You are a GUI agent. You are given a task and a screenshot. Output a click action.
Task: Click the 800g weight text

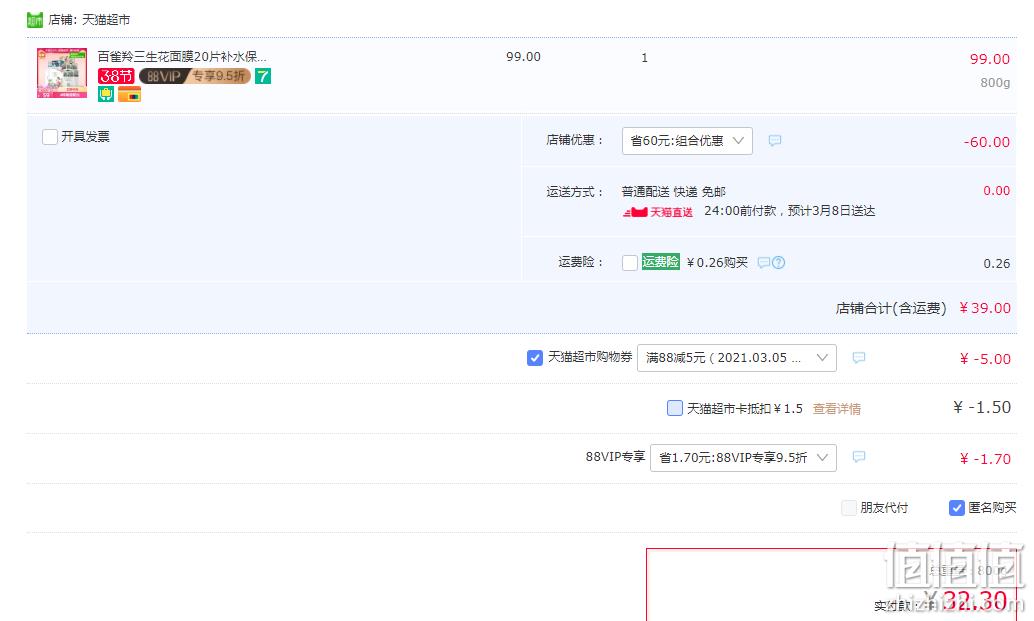pos(995,82)
